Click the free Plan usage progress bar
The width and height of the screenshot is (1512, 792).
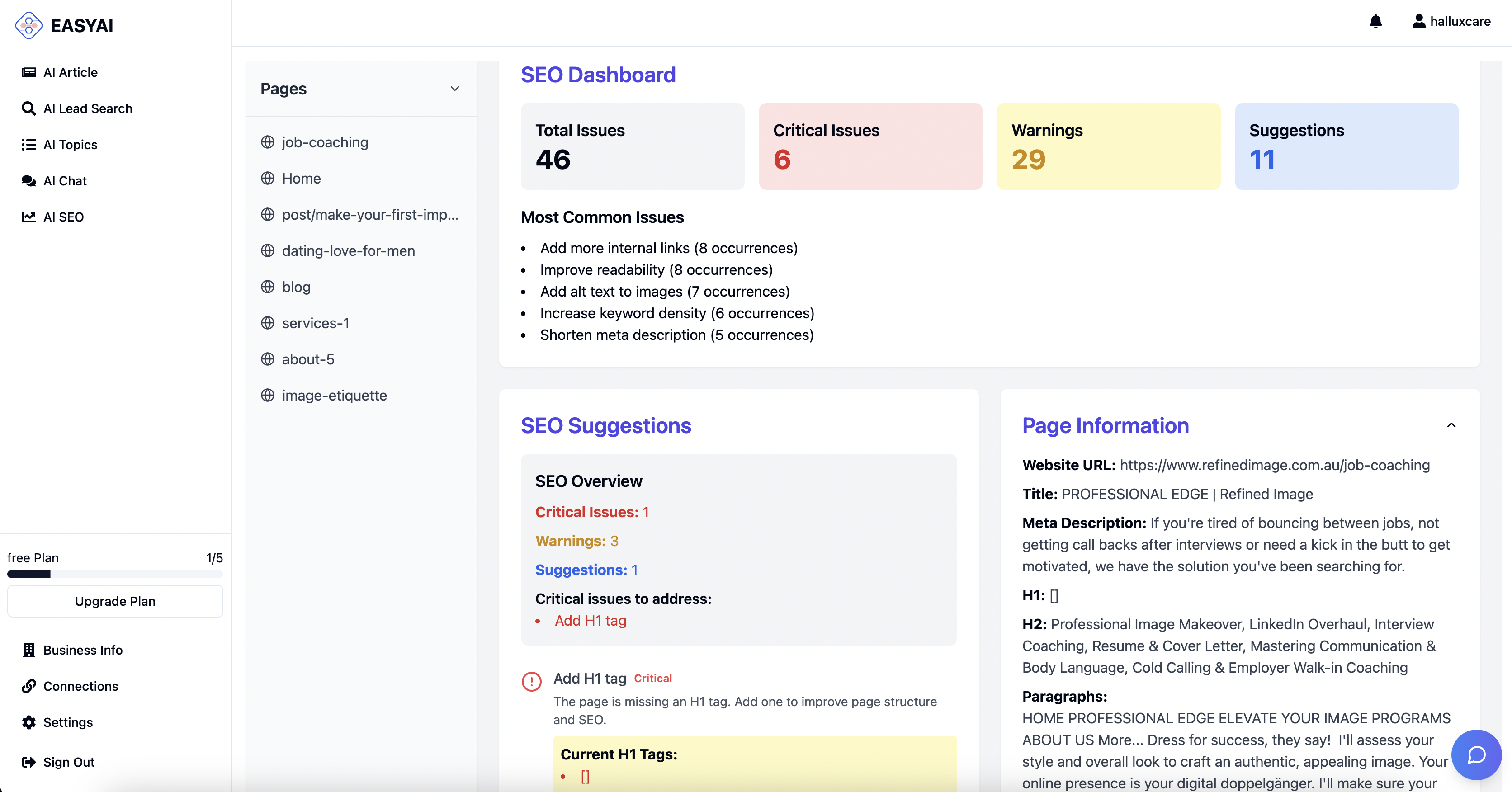[115, 575]
